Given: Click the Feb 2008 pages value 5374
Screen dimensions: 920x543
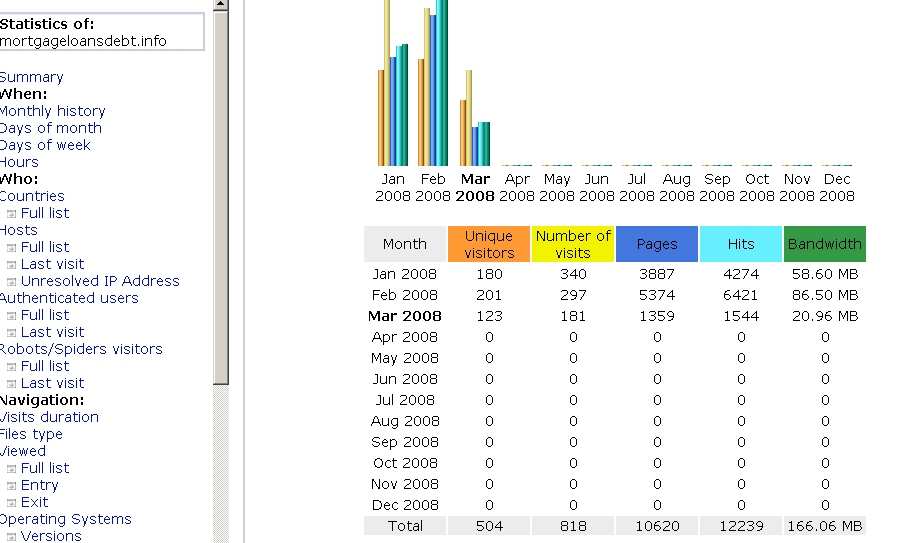Looking at the screenshot, I should point(657,295).
